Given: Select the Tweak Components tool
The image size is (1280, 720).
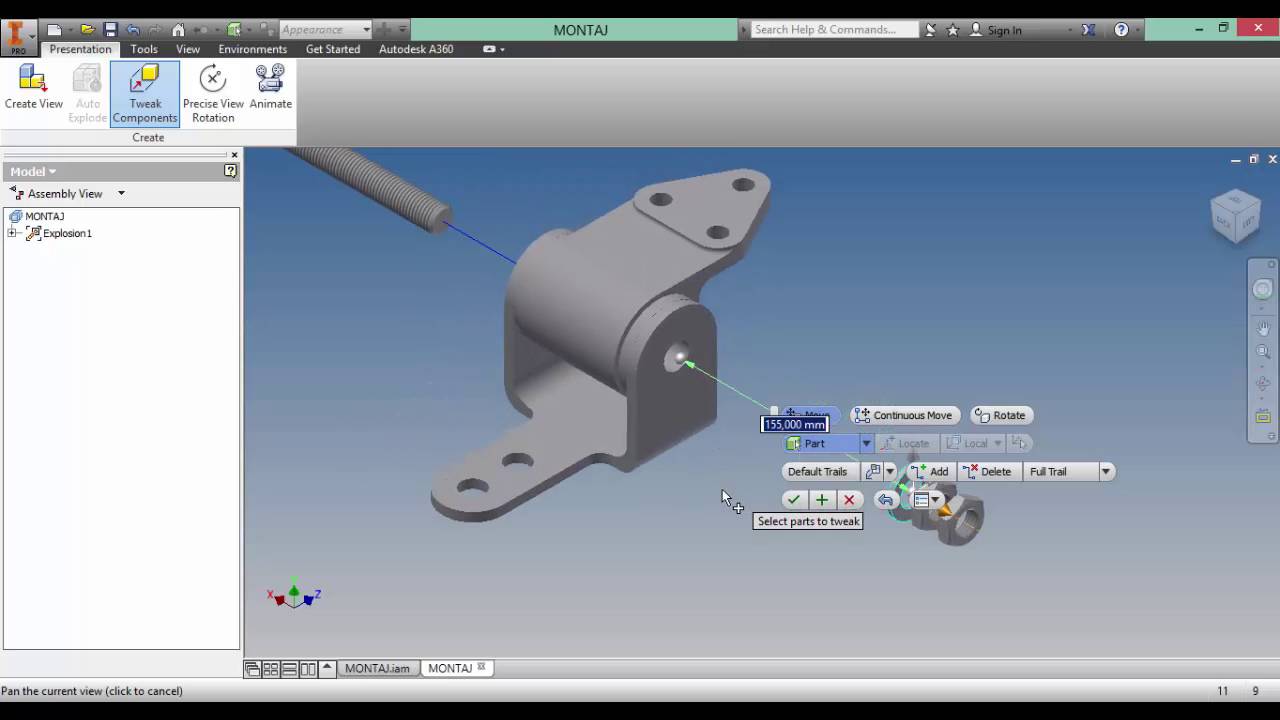Looking at the screenshot, I should [x=145, y=94].
